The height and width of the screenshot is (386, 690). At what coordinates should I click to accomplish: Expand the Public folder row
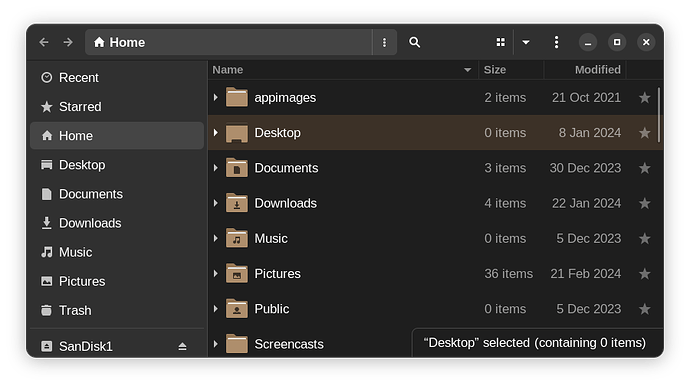pos(216,309)
